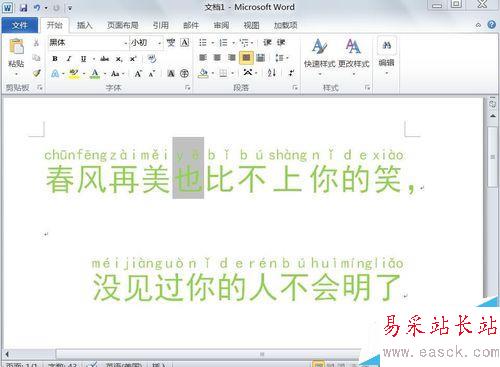Image resolution: width=500 pixels, height=367 pixels.
Task: Undo last action in Quick Access Toolbar
Action: click(x=37, y=7)
